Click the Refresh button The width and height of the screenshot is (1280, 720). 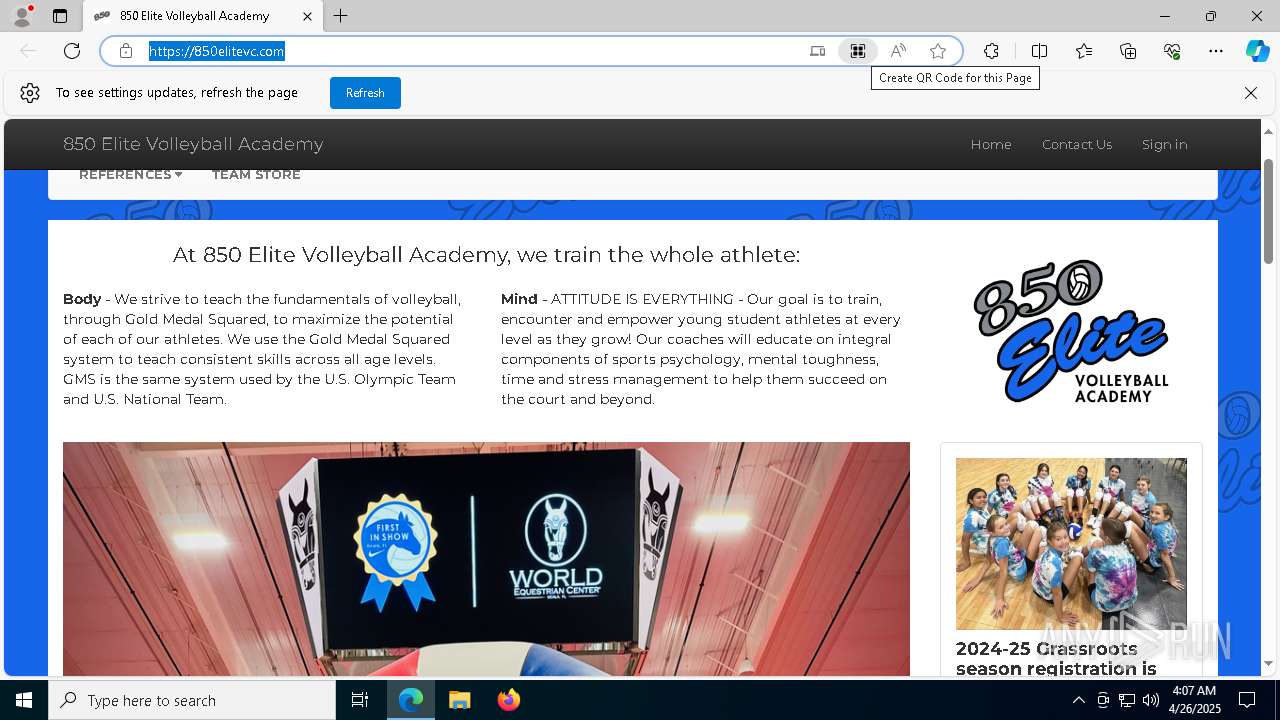click(365, 93)
